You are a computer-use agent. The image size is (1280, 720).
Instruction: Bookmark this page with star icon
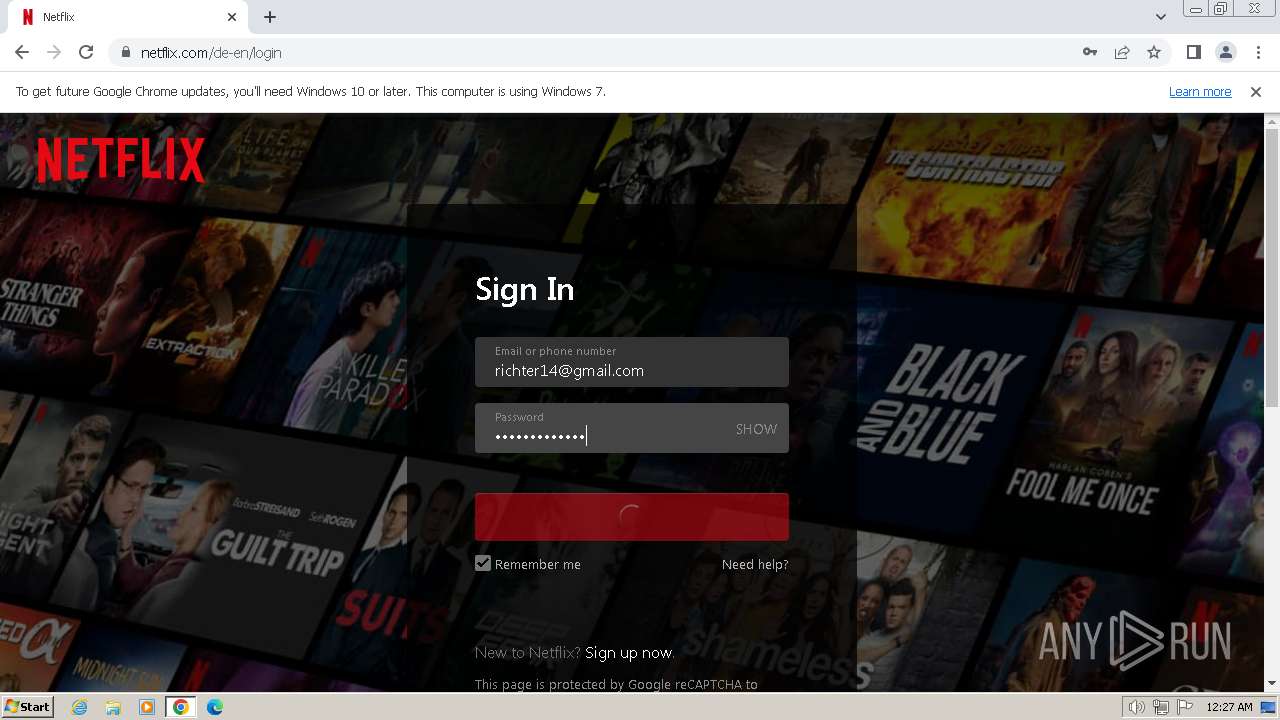coord(1154,52)
